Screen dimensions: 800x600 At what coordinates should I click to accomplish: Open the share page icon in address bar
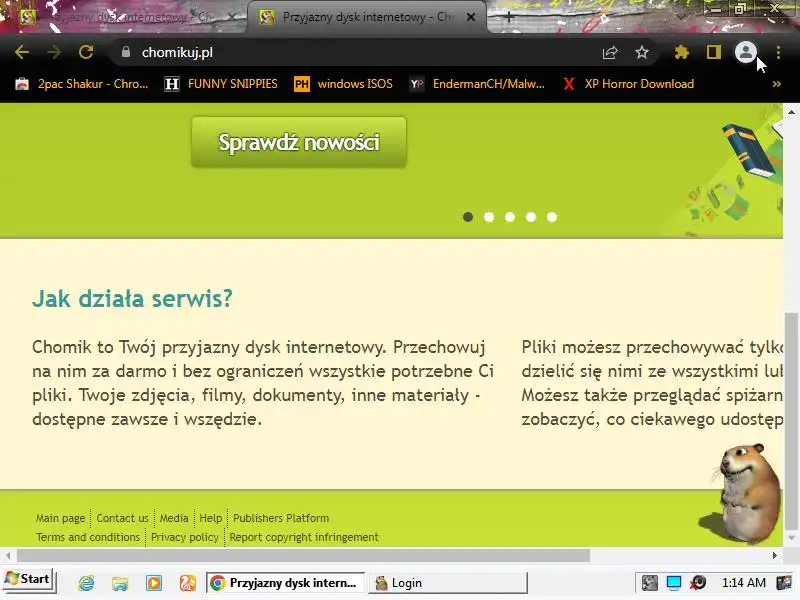[x=610, y=52]
